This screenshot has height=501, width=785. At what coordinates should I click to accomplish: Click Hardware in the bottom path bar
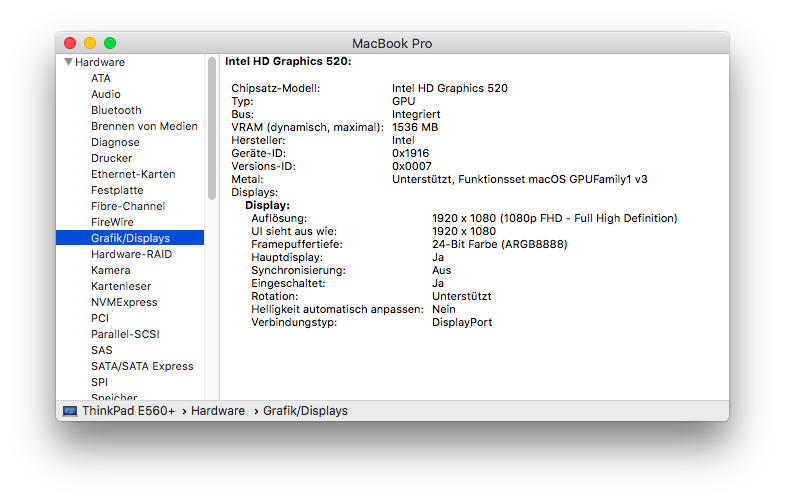click(x=218, y=411)
